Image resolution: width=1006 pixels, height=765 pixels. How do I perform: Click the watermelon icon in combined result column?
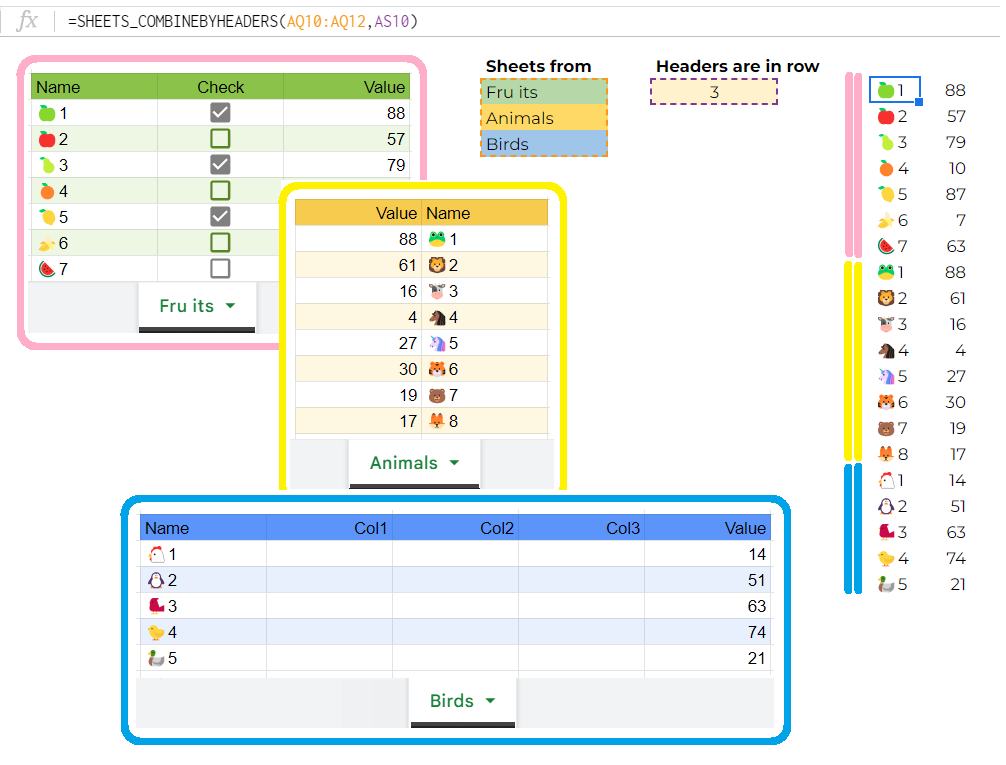click(886, 246)
